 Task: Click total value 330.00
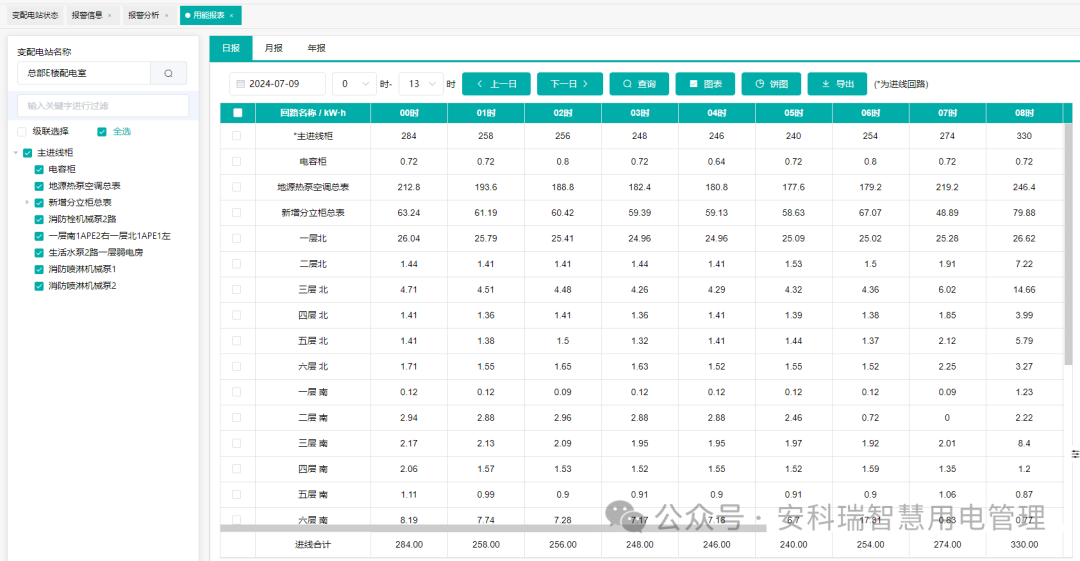[1024, 544]
